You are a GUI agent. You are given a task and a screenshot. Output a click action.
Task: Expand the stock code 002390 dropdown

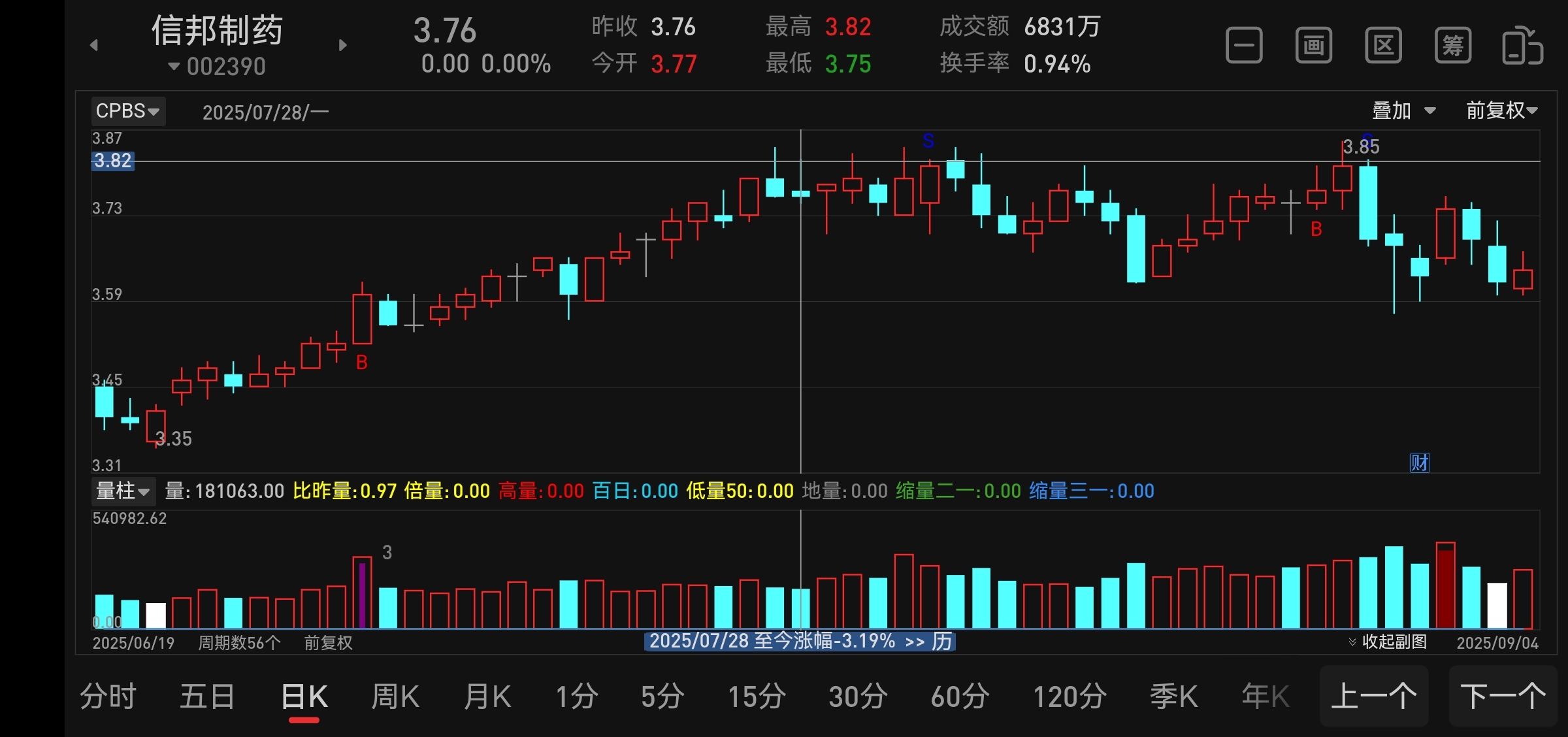tap(217, 66)
